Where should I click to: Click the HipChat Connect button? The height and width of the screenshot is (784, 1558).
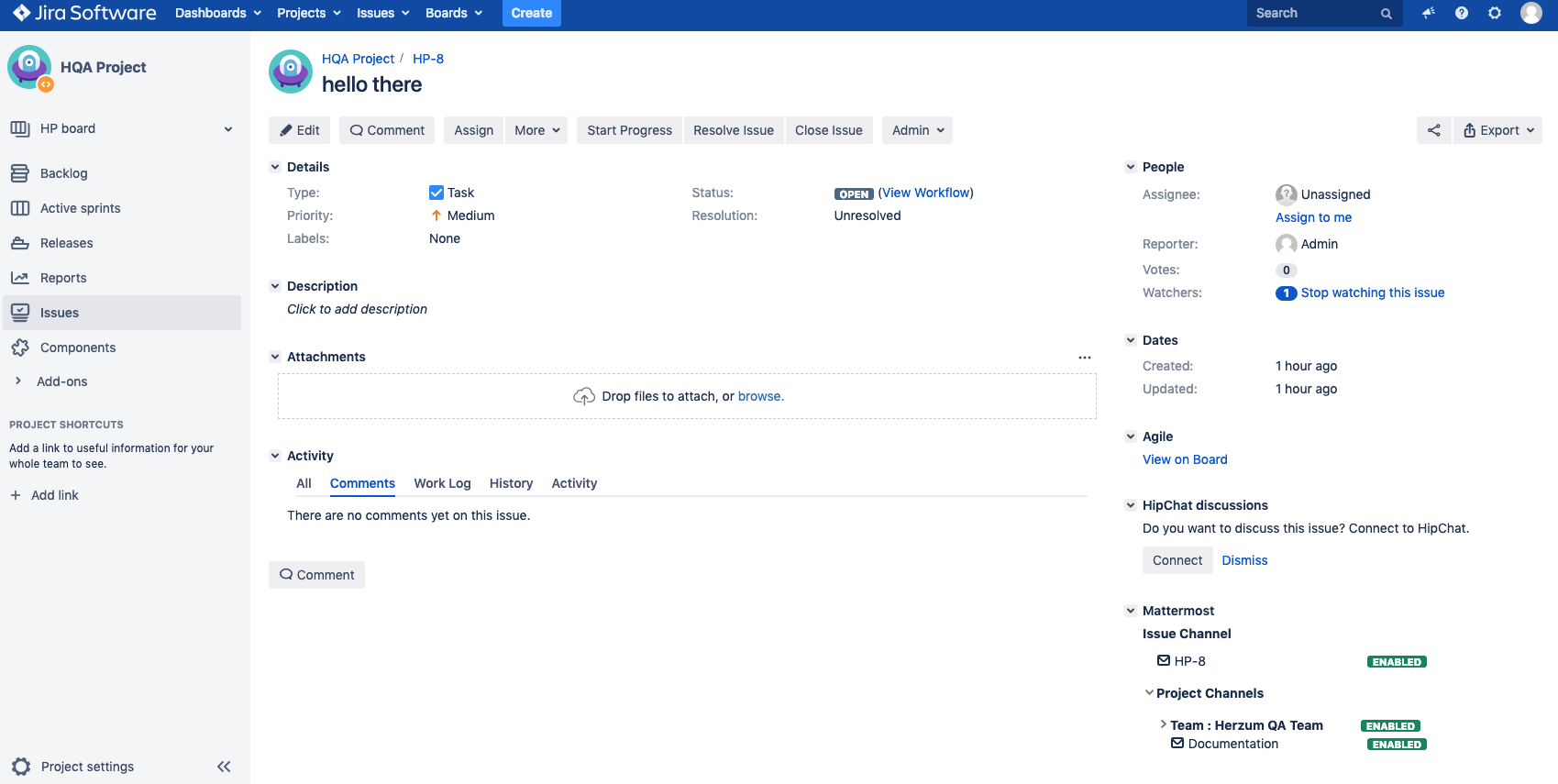(x=1177, y=560)
